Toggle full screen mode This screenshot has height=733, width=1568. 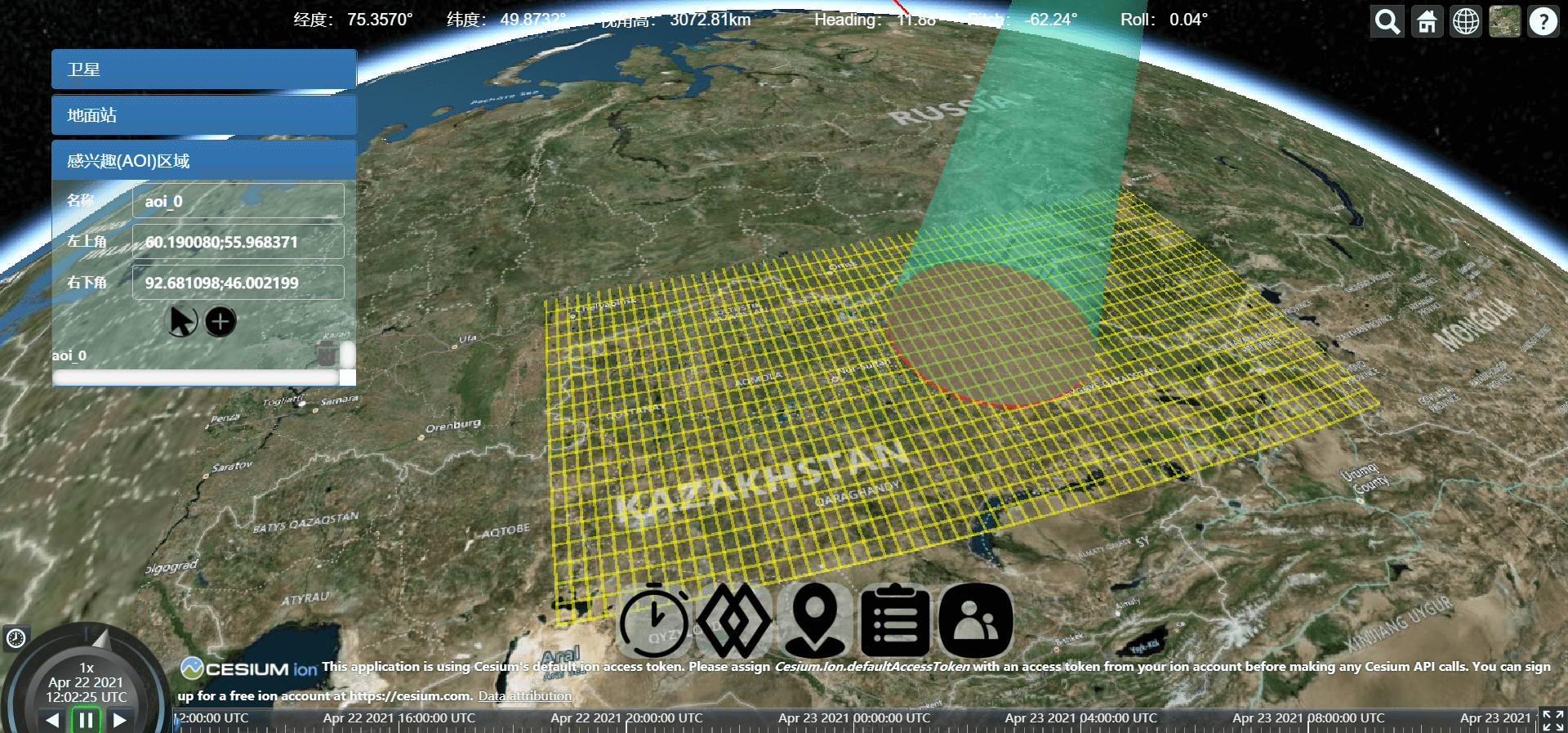pos(1552,720)
